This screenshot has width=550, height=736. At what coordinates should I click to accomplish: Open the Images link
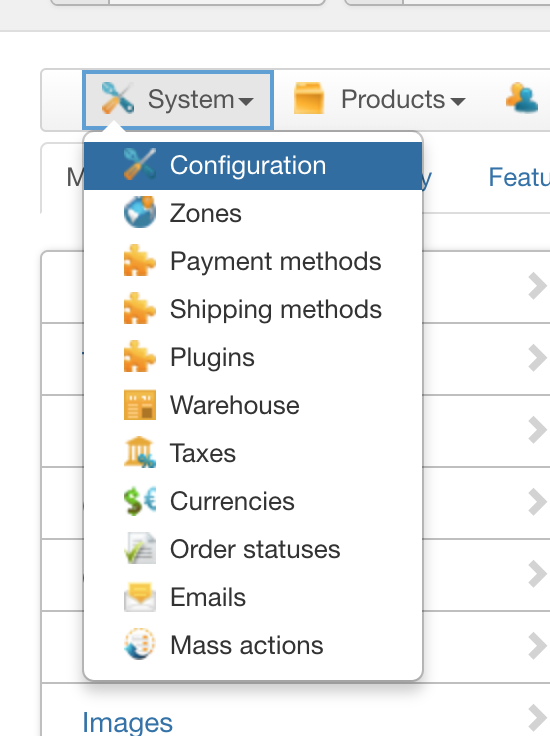coord(127,722)
